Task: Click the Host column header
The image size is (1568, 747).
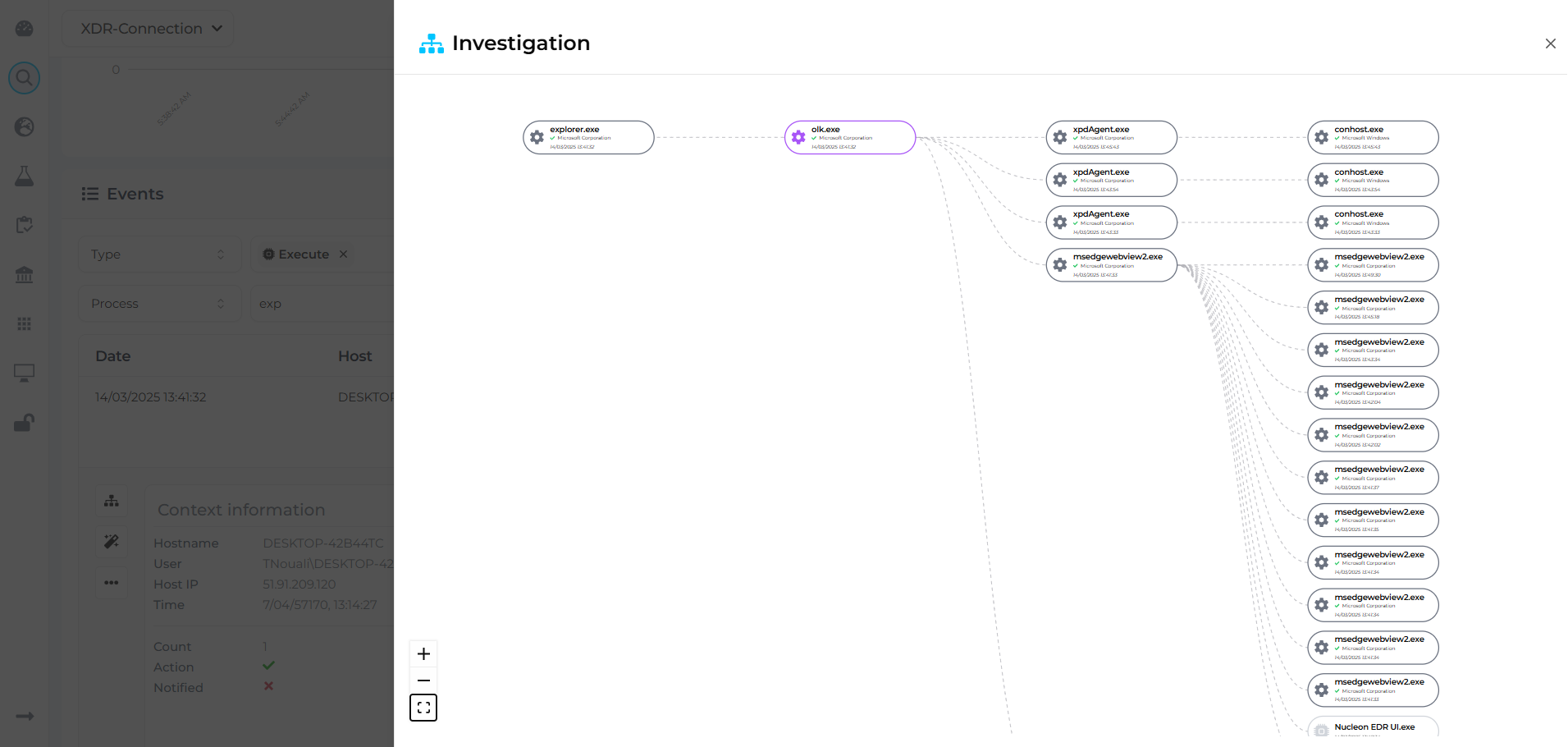Action: click(355, 356)
